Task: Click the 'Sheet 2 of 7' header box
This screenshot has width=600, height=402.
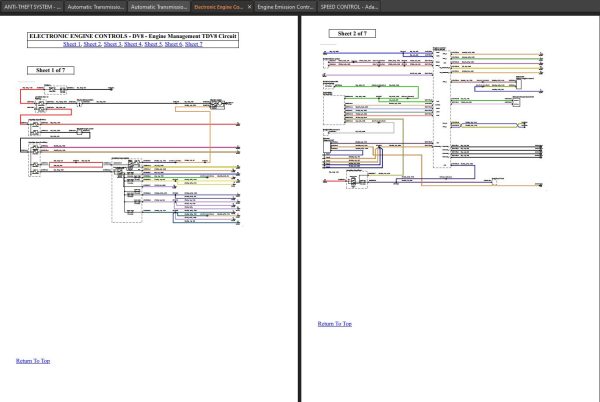Action: tap(353, 33)
